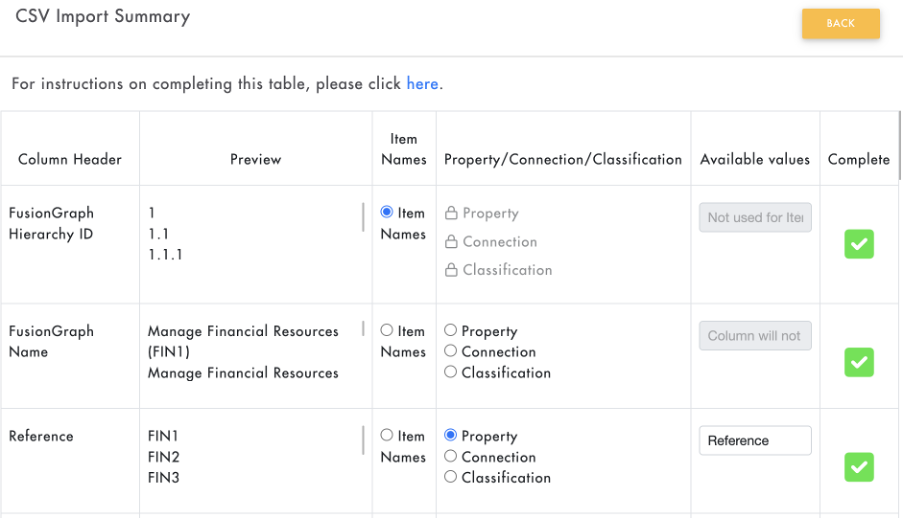This screenshot has height=518, width=904.
Task: Select Classification radio for Reference row
Action: pyautogui.click(x=451, y=477)
